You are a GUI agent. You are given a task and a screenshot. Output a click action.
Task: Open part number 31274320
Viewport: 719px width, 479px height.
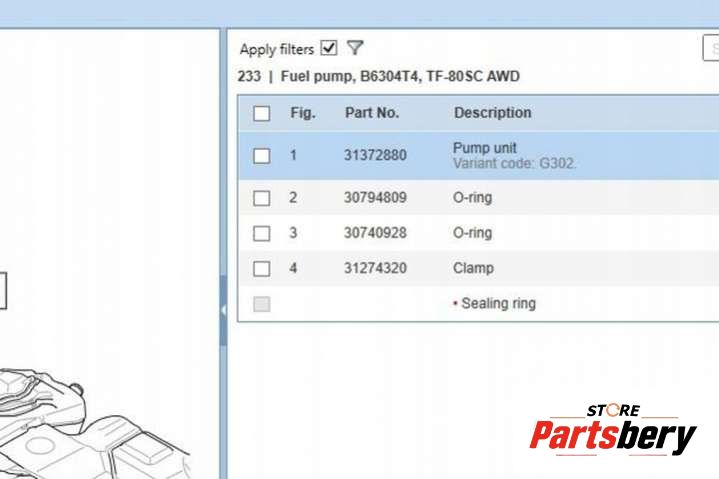[x=375, y=268]
